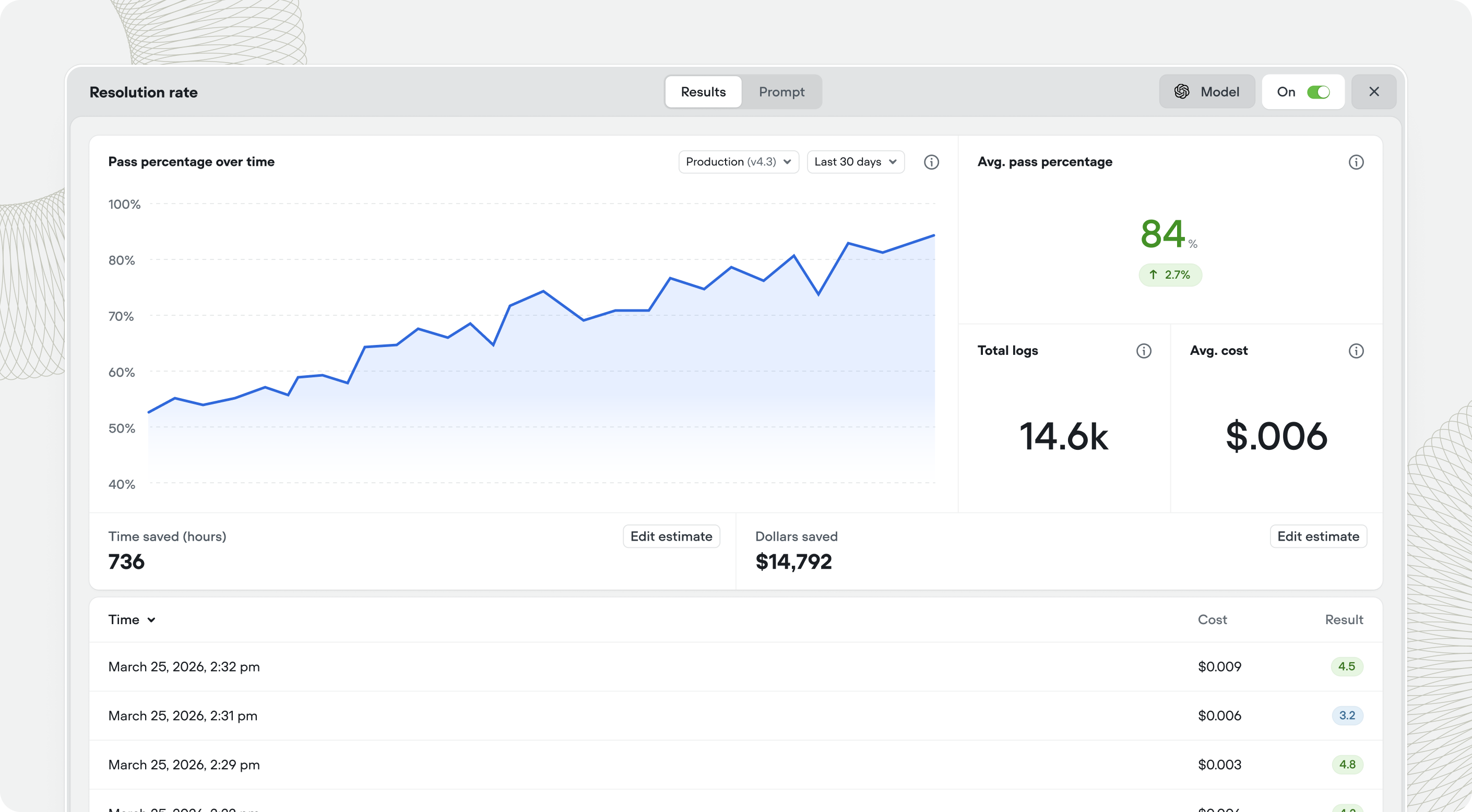Expand the Last 30 days dropdown
1472x812 pixels.
pyautogui.click(x=855, y=162)
